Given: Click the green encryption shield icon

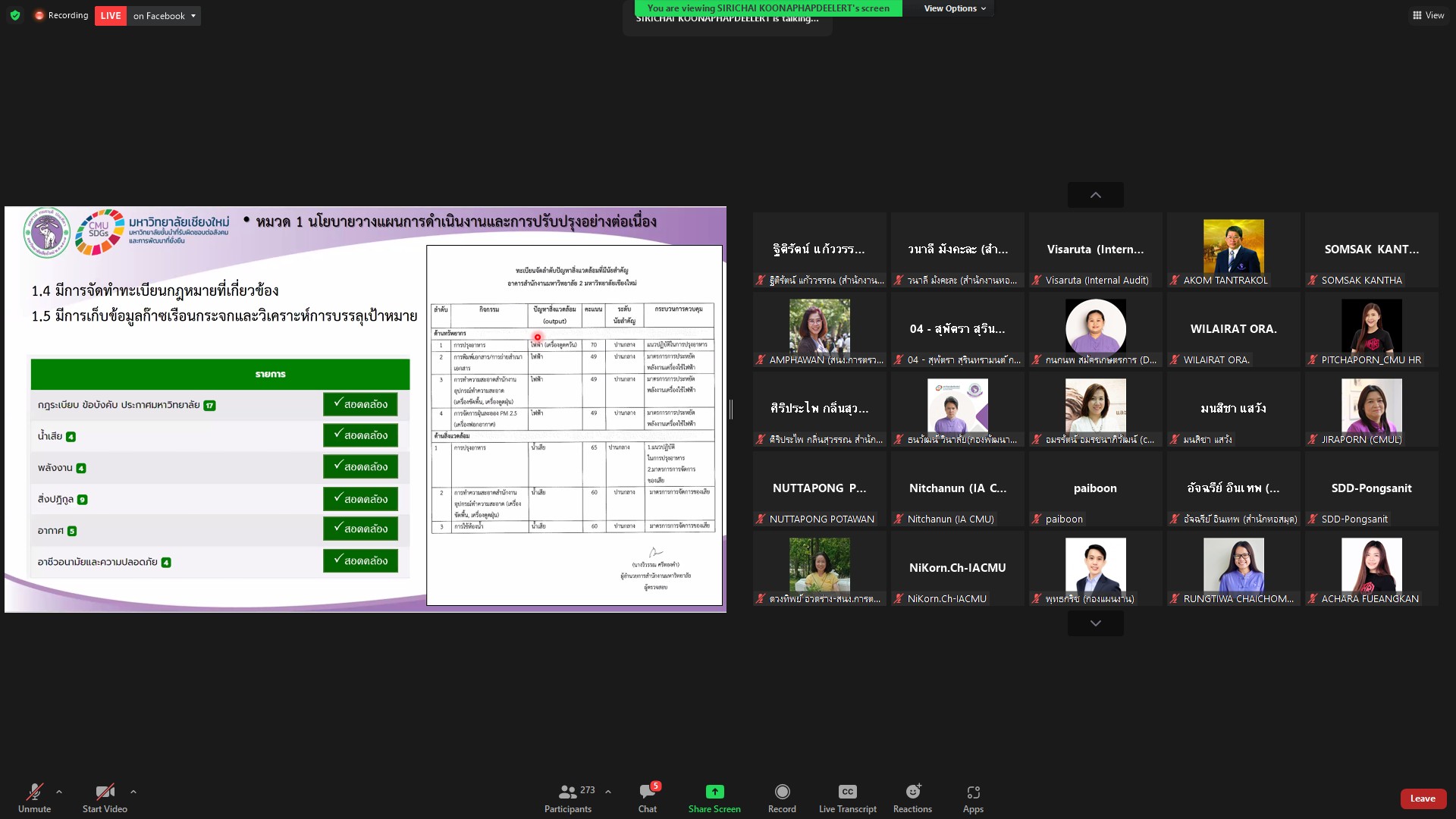Looking at the screenshot, I should tap(15, 15).
